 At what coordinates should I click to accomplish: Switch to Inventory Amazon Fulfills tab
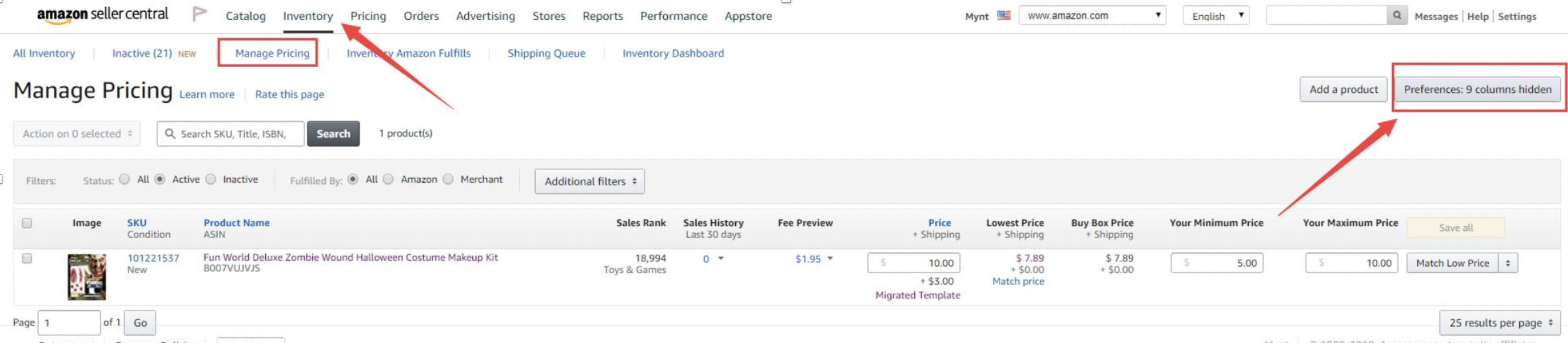(x=408, y=53)
